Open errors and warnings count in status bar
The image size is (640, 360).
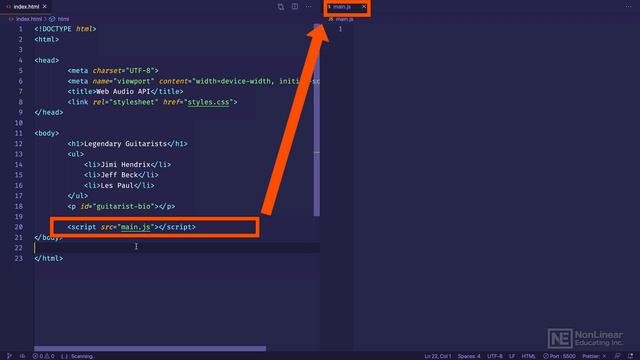coord(43,356)
